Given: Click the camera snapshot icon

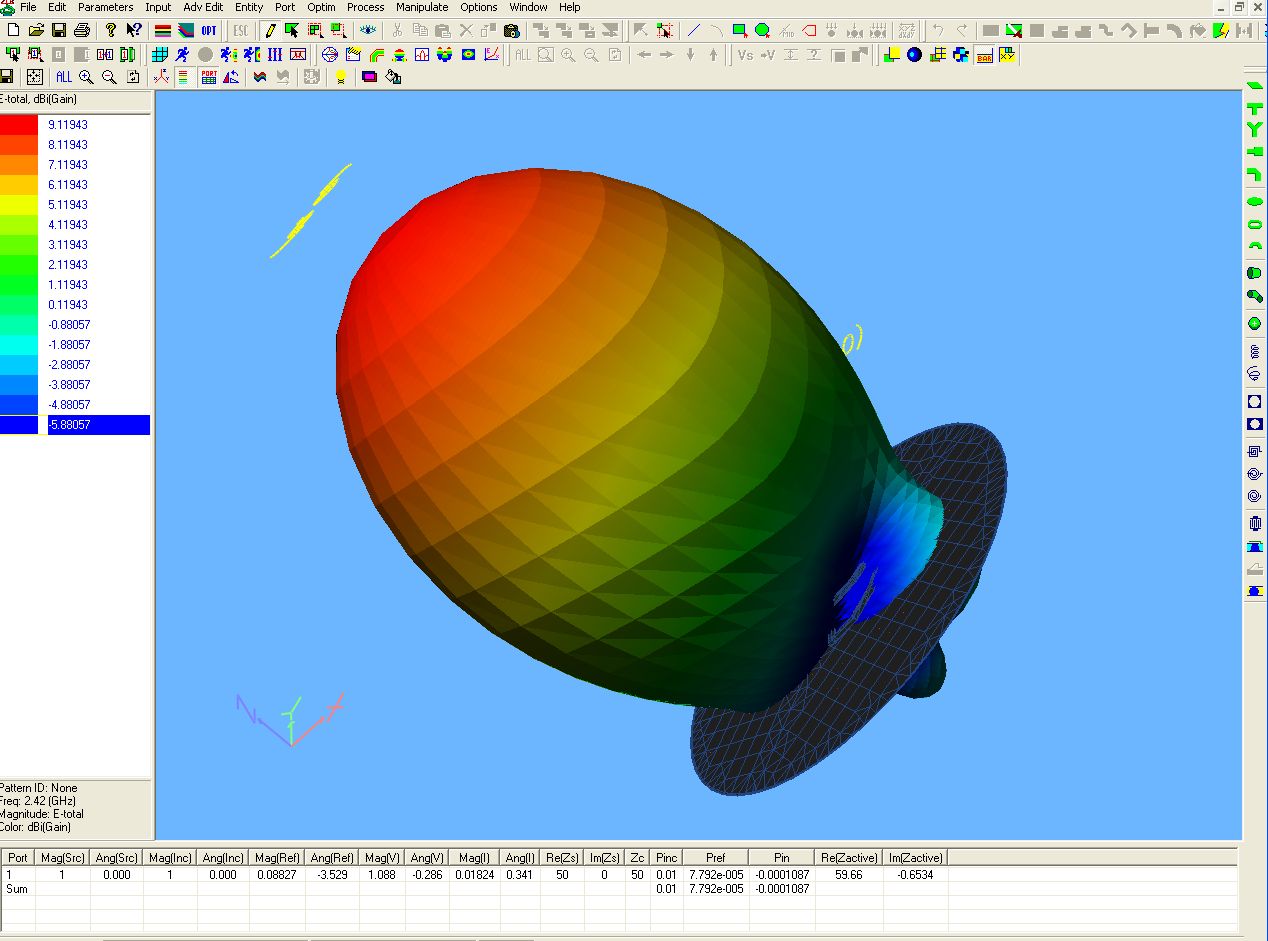Looking at the screenshot, I should [511, 31].
